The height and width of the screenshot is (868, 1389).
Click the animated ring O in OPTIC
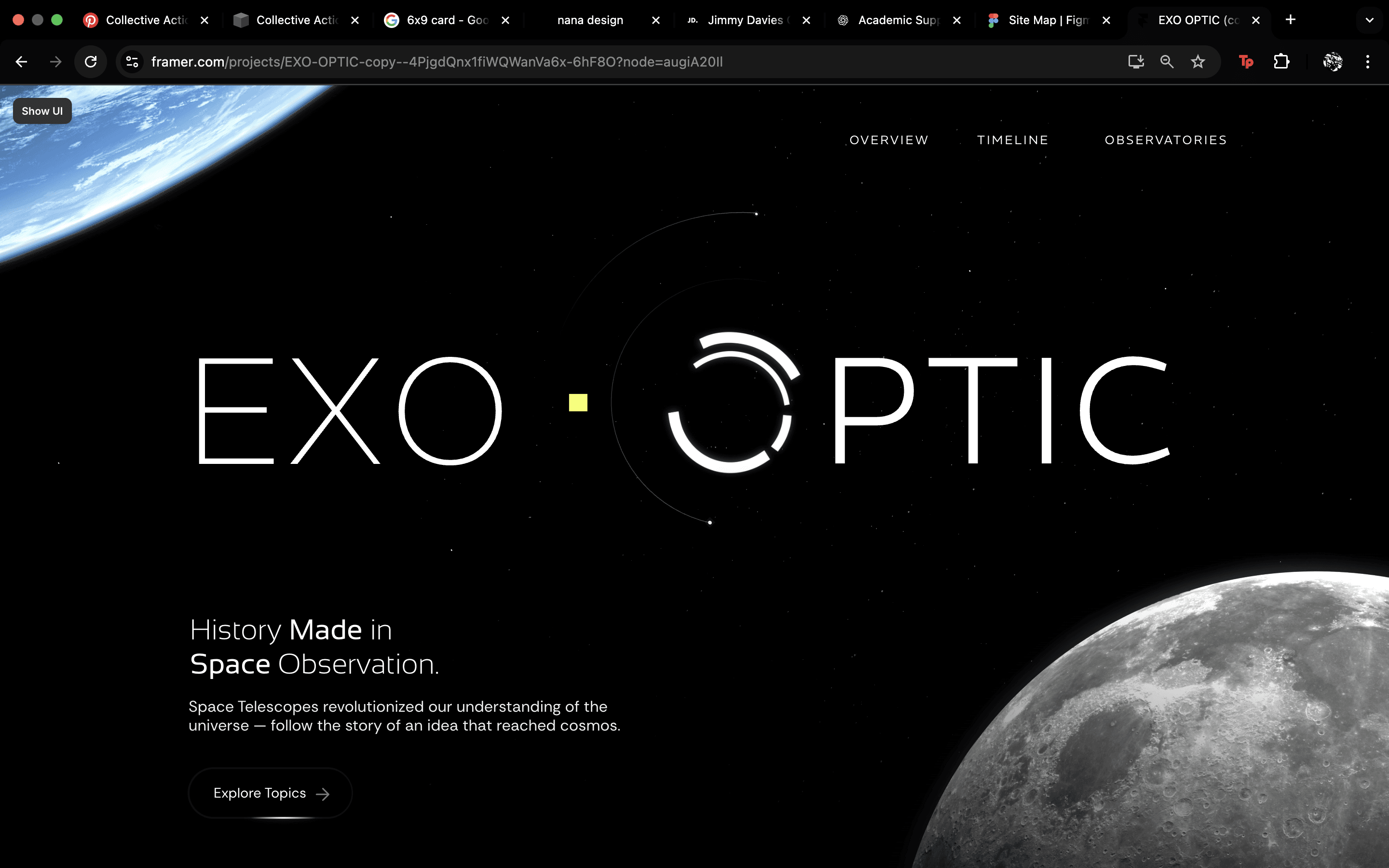[x=734, y=403]
